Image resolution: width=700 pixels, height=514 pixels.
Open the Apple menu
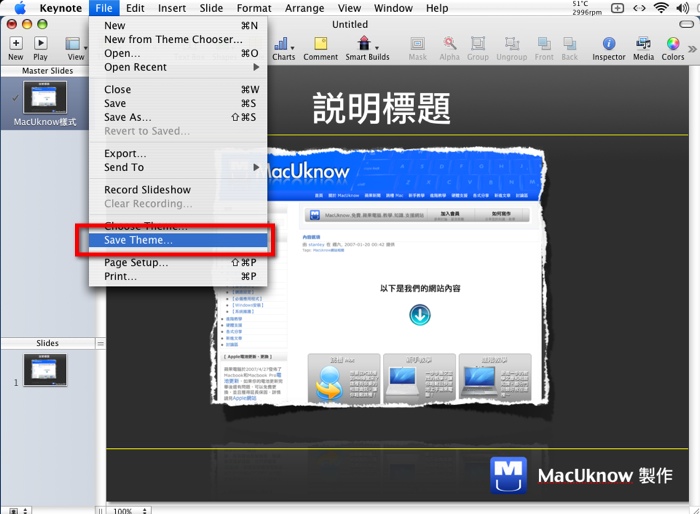tap(20, 8)
